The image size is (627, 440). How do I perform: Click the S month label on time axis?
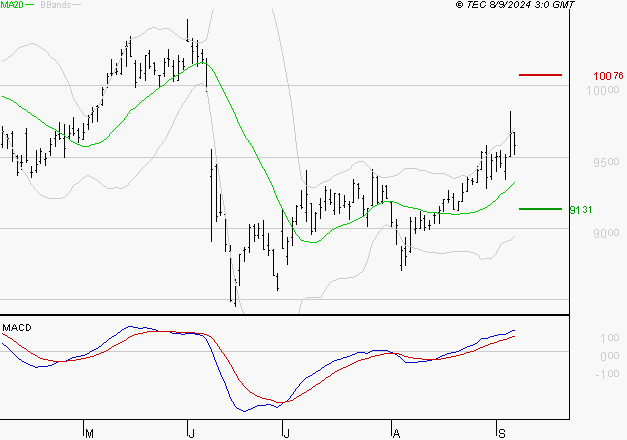tap(501, 433)
